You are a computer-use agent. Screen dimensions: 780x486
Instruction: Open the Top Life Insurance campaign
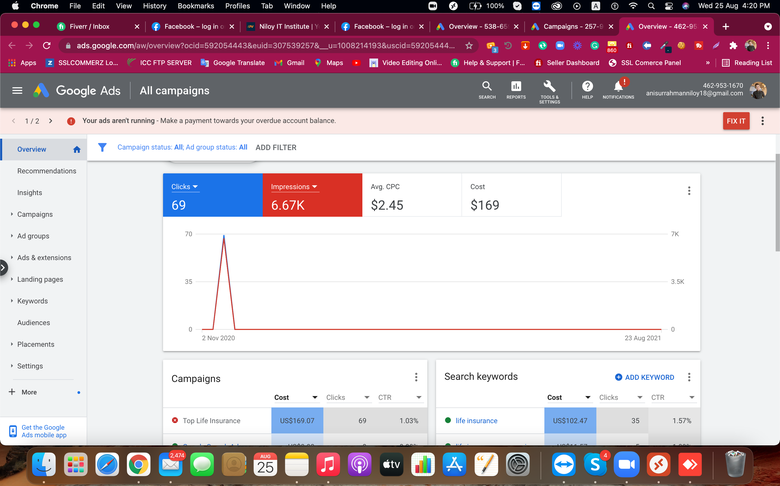pos(210,421)
